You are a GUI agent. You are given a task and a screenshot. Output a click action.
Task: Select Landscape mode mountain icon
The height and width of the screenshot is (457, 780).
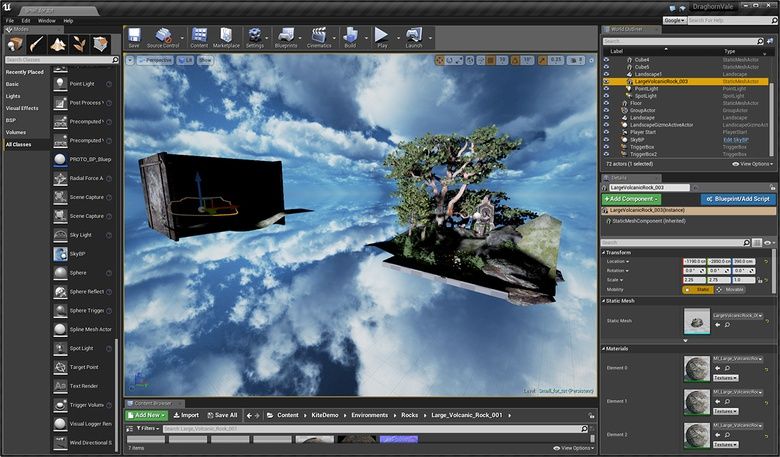pos(58,45)
